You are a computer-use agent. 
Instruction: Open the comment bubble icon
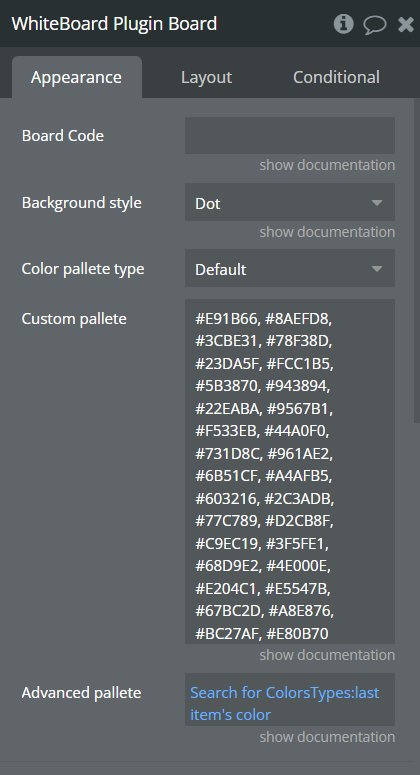(x=375, y=24)
